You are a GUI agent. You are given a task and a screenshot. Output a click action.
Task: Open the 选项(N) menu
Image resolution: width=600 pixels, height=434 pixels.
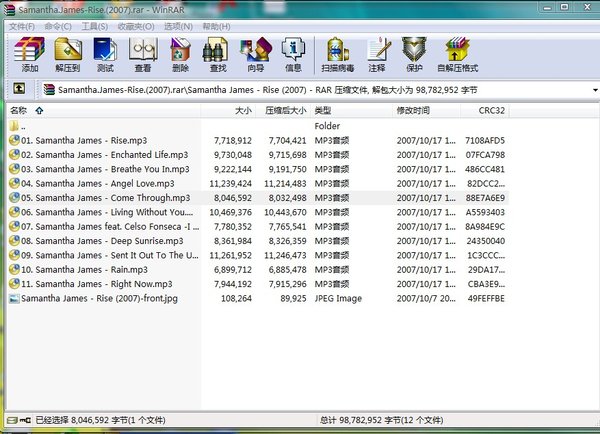[x=178, y=26]
